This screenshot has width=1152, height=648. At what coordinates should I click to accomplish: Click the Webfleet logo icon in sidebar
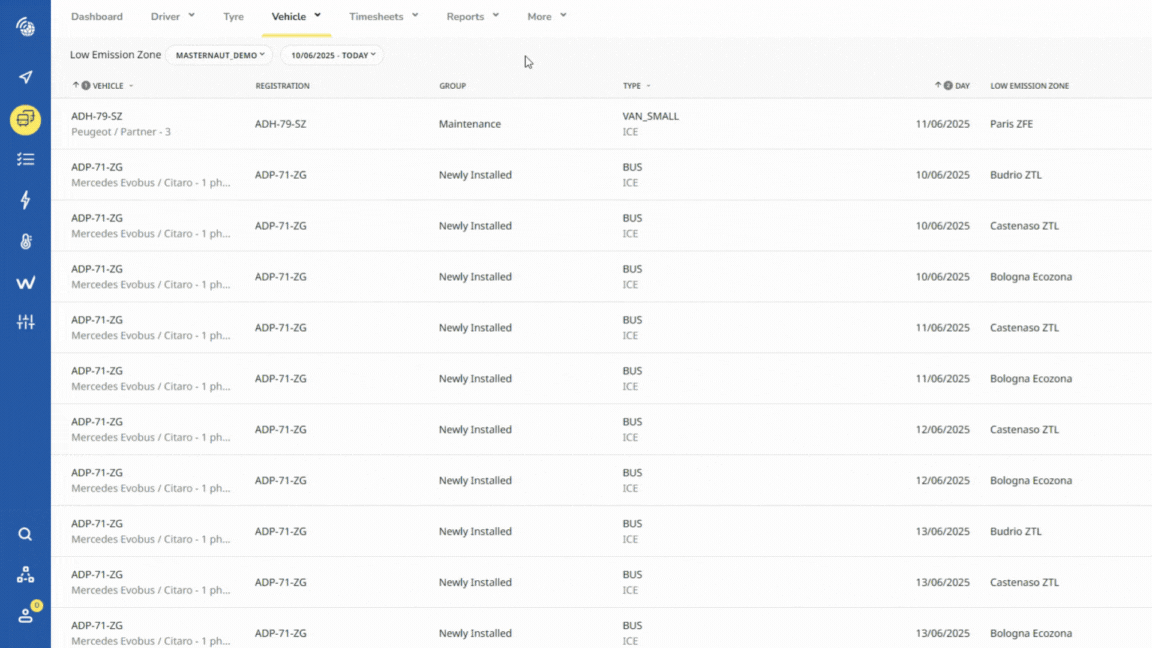point(25,283)
